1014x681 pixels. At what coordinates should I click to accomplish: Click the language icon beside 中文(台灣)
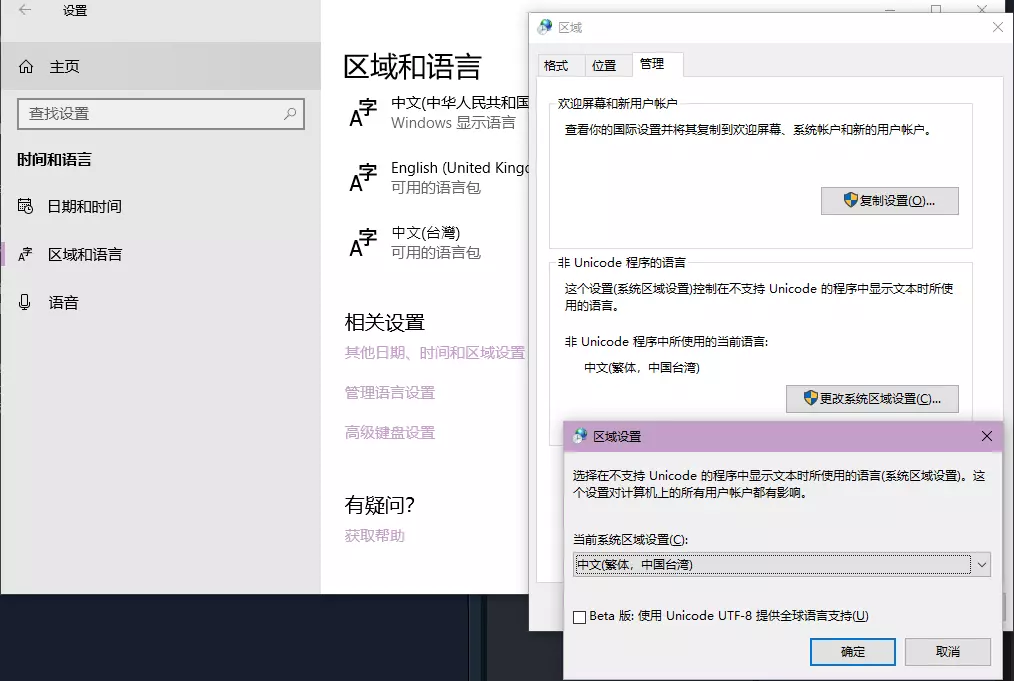coord(363,243)
